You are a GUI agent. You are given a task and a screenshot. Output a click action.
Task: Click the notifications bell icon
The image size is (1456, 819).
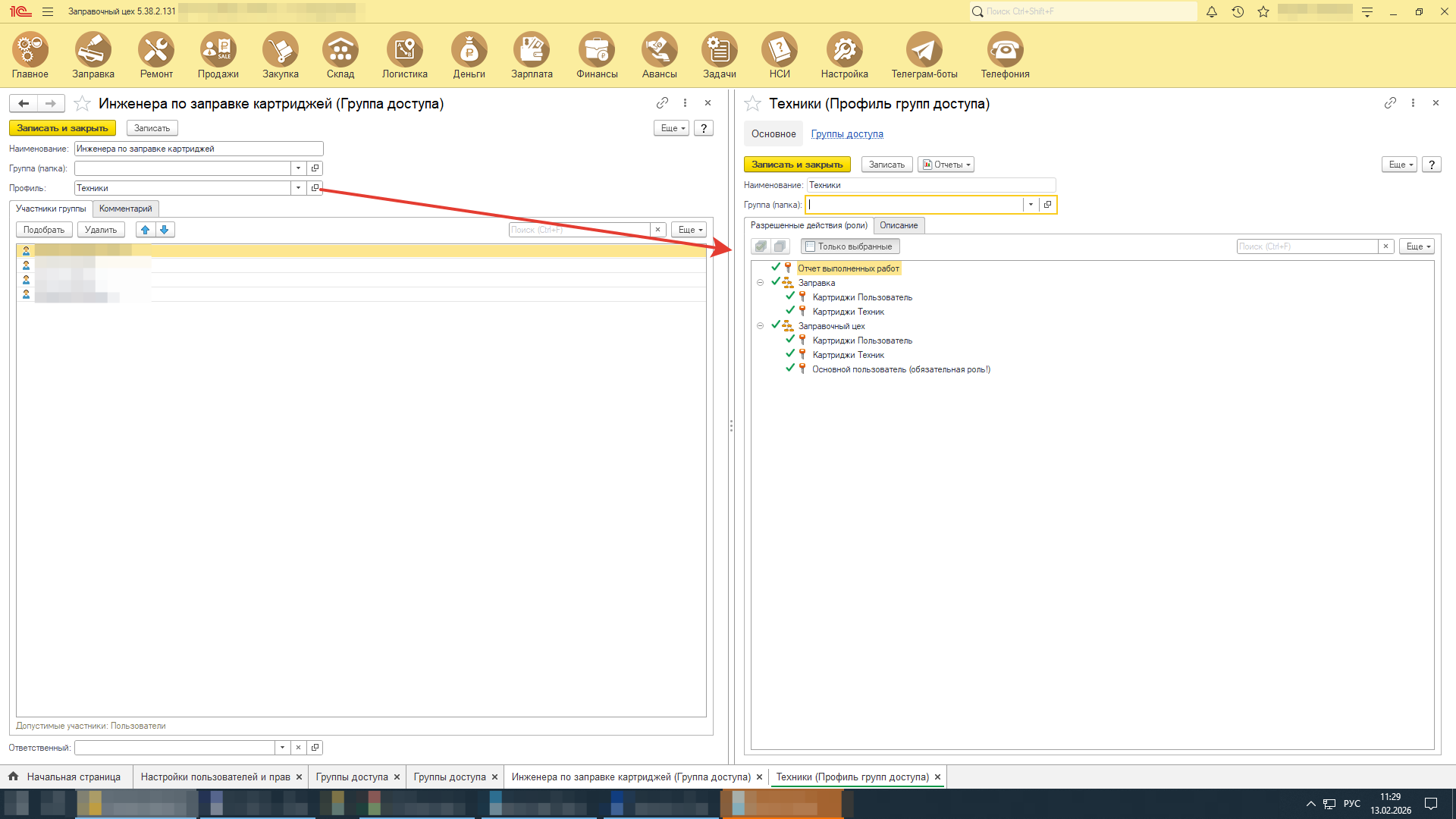(x=1212, y=11)
